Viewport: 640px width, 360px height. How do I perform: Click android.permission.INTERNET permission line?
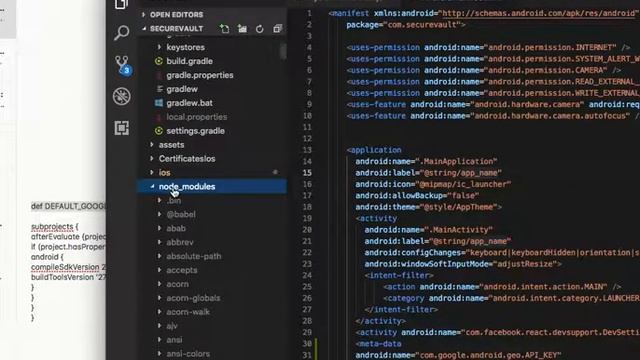pos(489,48)
